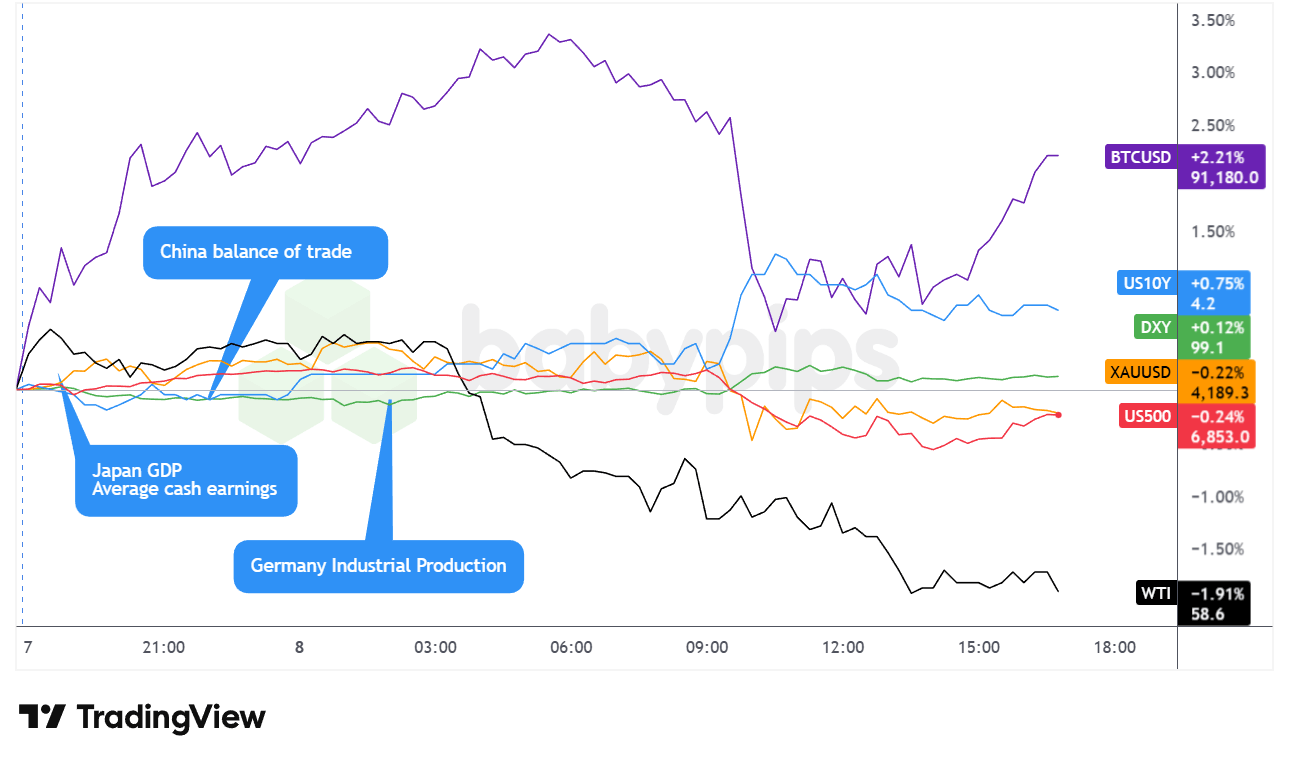Click the 03:00 time axis label
The image size is (1289, 764).
pos(435,647)
